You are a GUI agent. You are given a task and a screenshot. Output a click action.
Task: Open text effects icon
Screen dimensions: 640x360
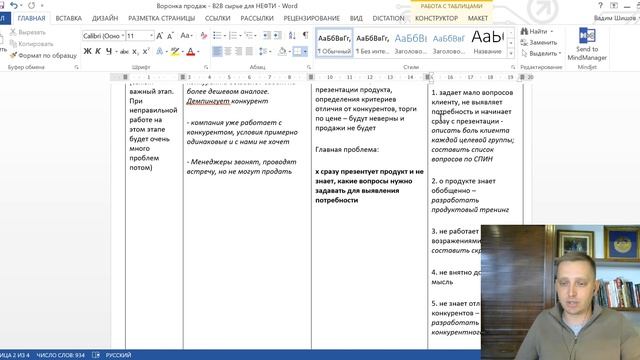click(160, 51)
